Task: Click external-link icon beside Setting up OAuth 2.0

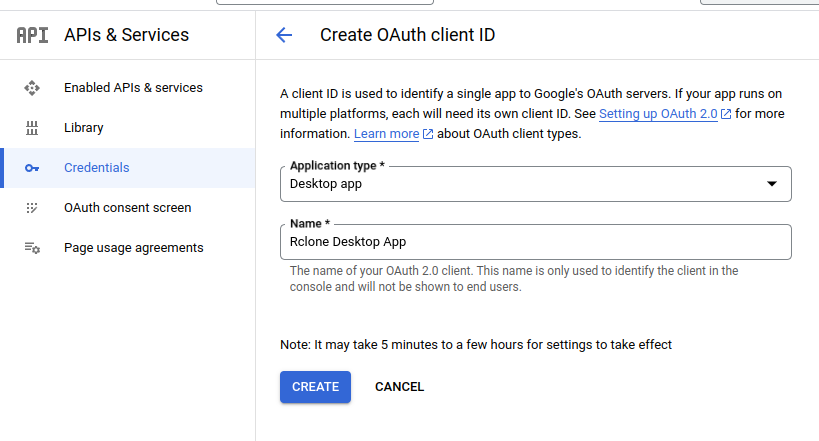Action: pyautogui.click(x=726, y=114)
